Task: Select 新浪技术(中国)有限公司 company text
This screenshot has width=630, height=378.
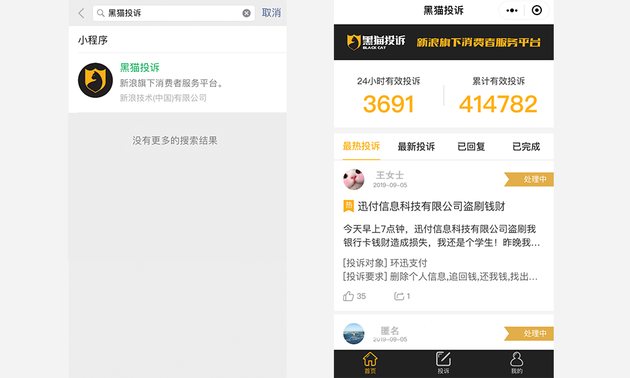Action: [x=163, y=98]
